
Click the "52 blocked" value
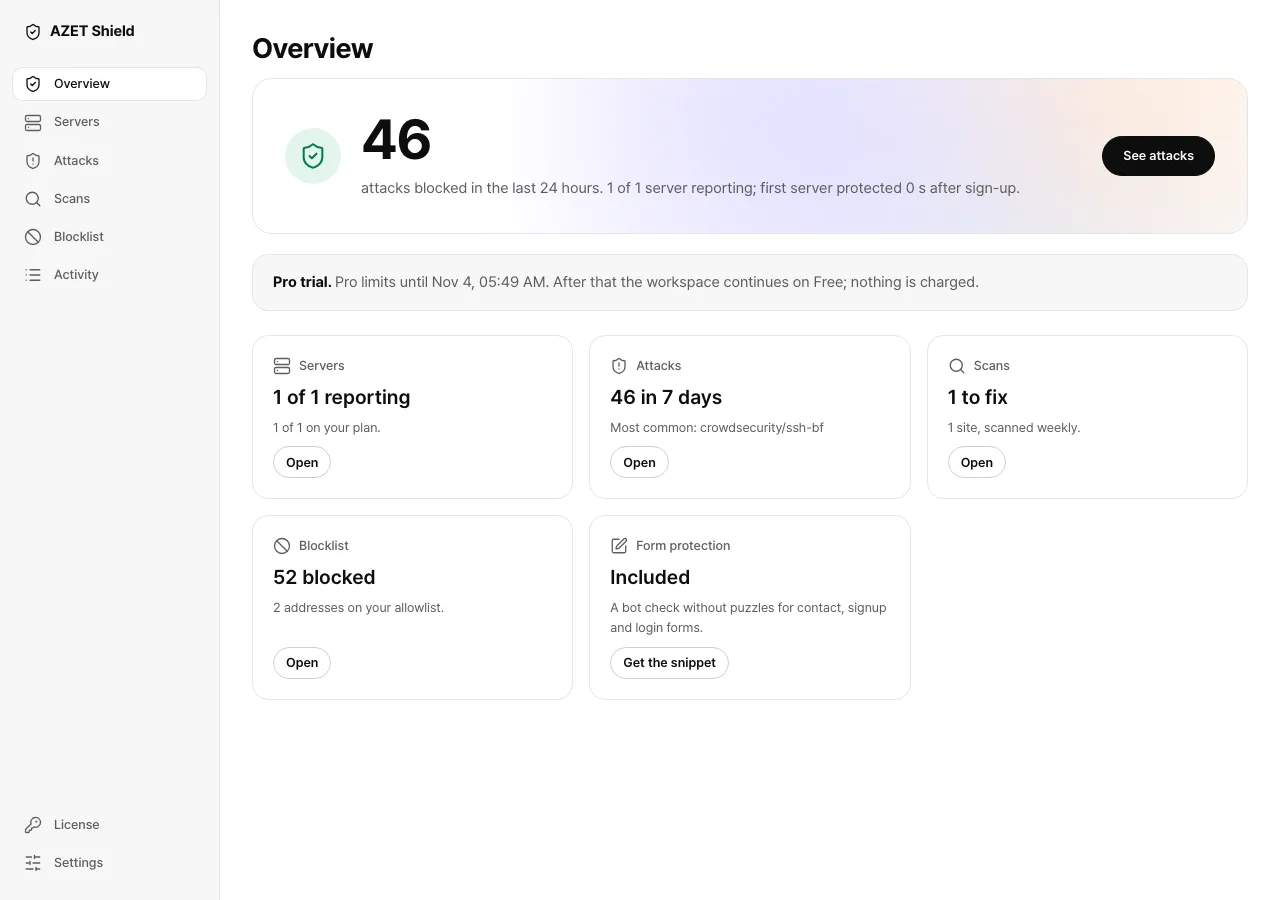coord(324,577)
